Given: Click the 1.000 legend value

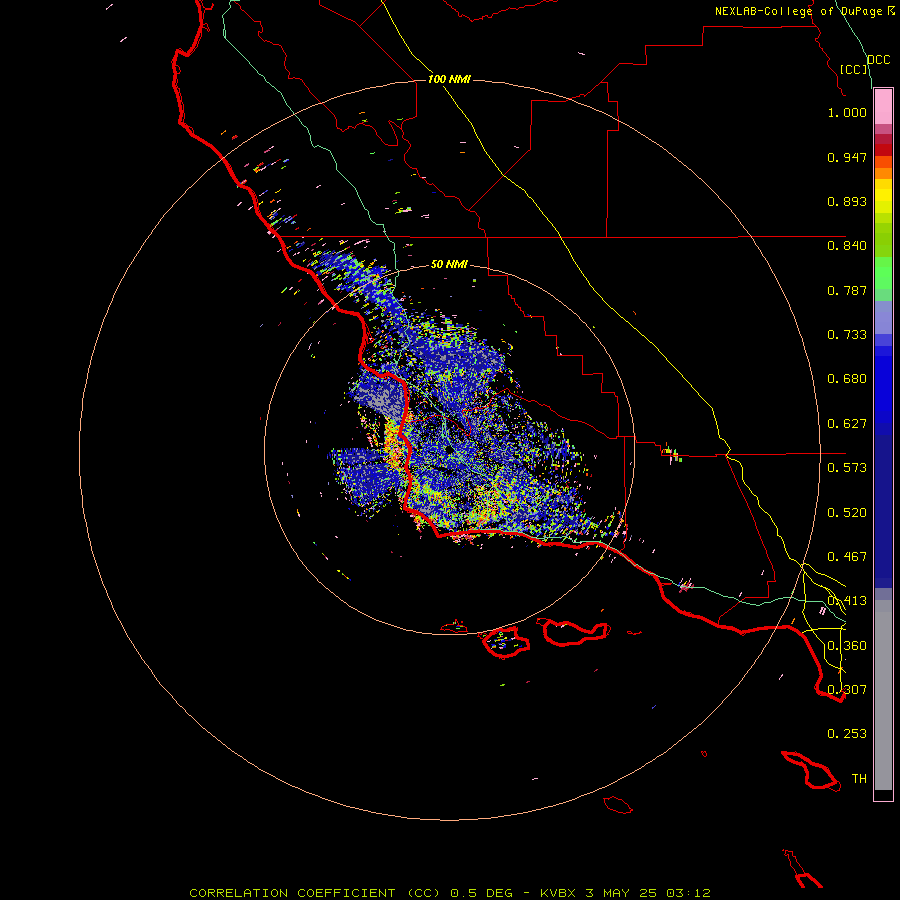Looking at the screenshot, I should [x=847, y=113].
